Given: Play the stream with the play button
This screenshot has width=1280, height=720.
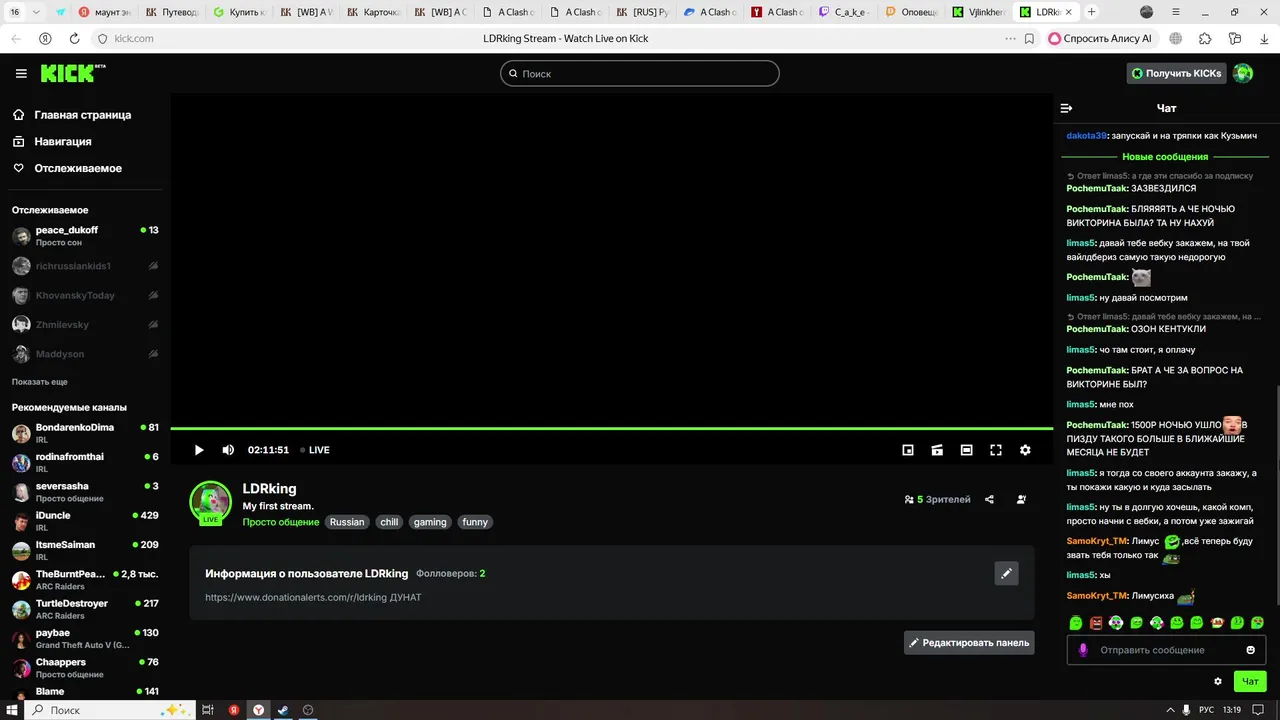Looking at the screenshot, I should coord(198,450).
